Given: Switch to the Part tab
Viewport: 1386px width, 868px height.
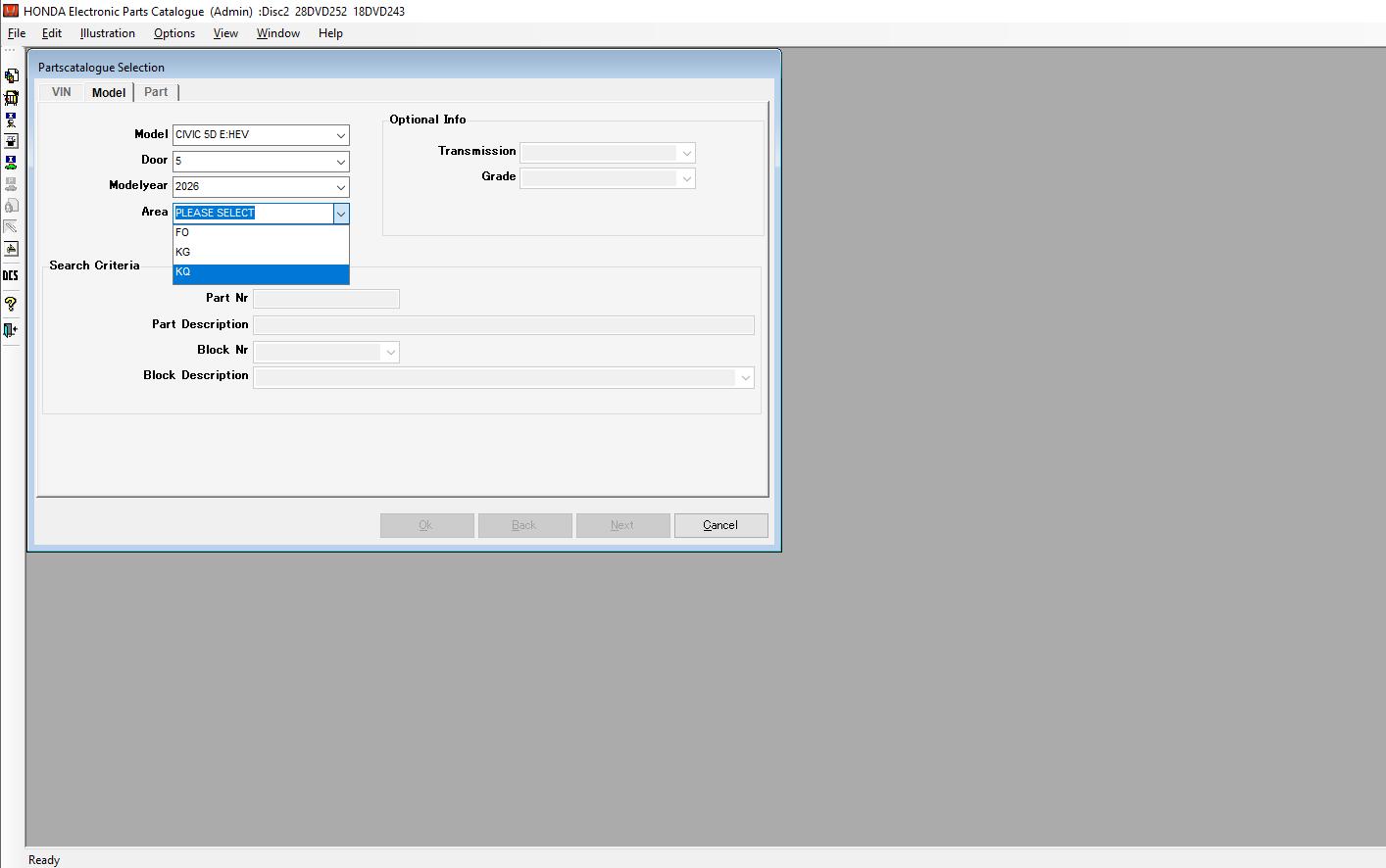Looking at the screenshot, I should (156, 92).
